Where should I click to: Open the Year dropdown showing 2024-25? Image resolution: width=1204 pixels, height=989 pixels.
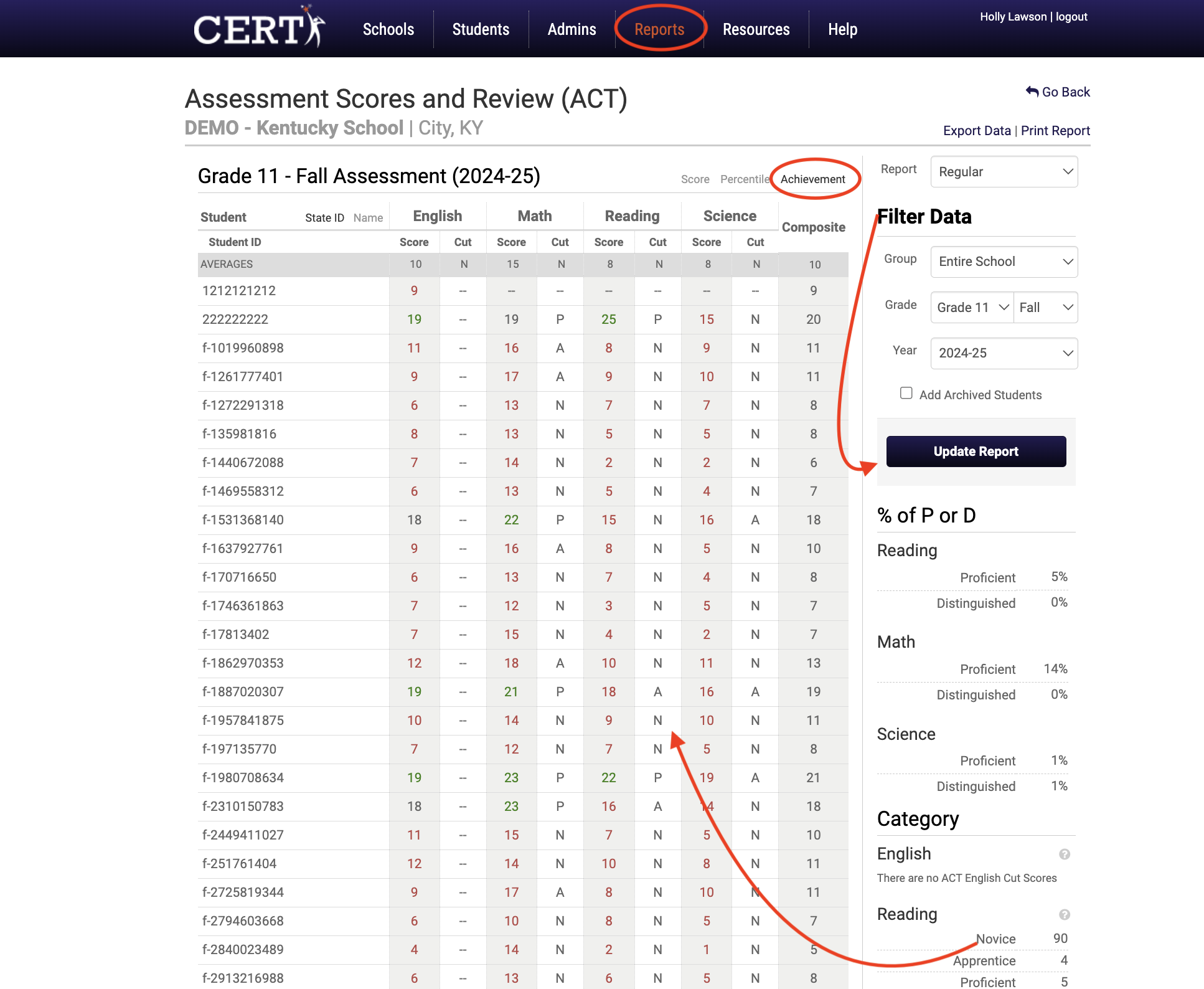tap(1004, 353)
